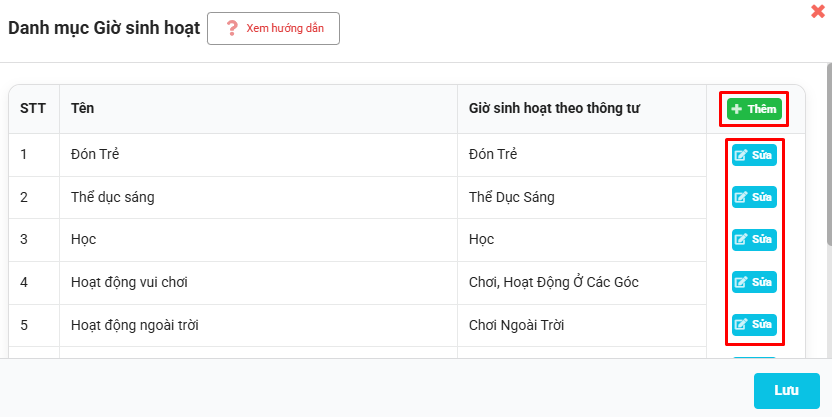The height and width of the screenshot is (417, 832).
Task: Edit the Đón Trẻ row with Sửa
Action: click(x=754, y=155)
